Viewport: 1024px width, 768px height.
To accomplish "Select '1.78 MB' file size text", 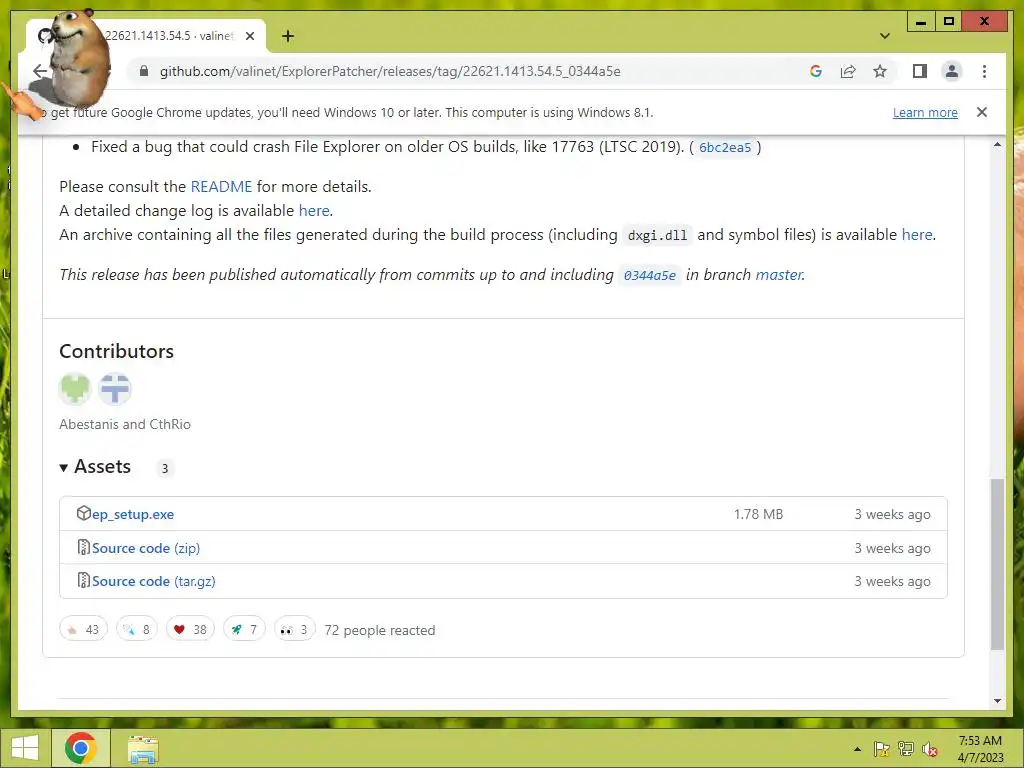I will coord(758,514).
